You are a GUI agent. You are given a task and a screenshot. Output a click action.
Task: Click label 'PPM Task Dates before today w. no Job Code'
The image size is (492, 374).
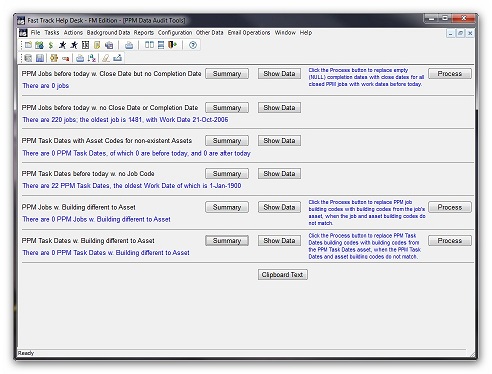click(88, 174)
